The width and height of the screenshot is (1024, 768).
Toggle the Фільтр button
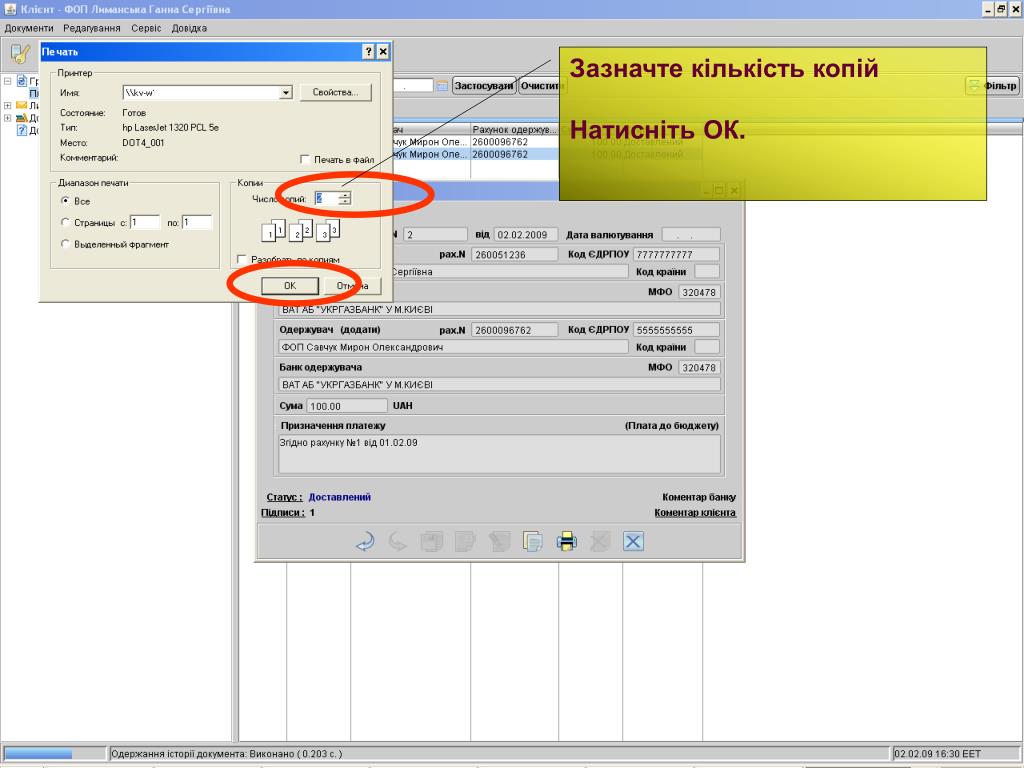point(993,86)
